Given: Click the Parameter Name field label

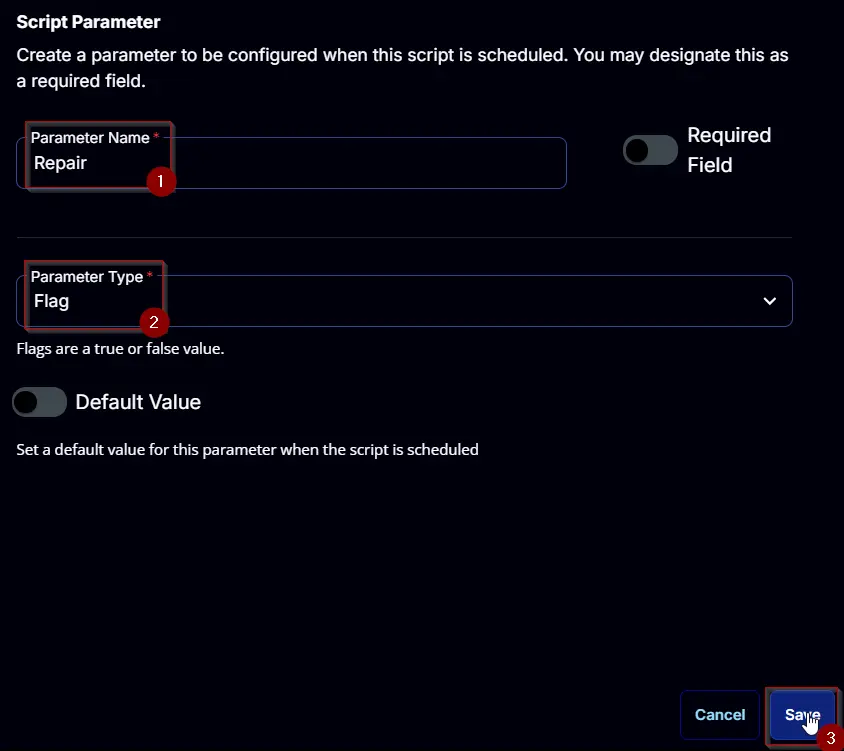Looking at the screenshot, I should point(90,138).
